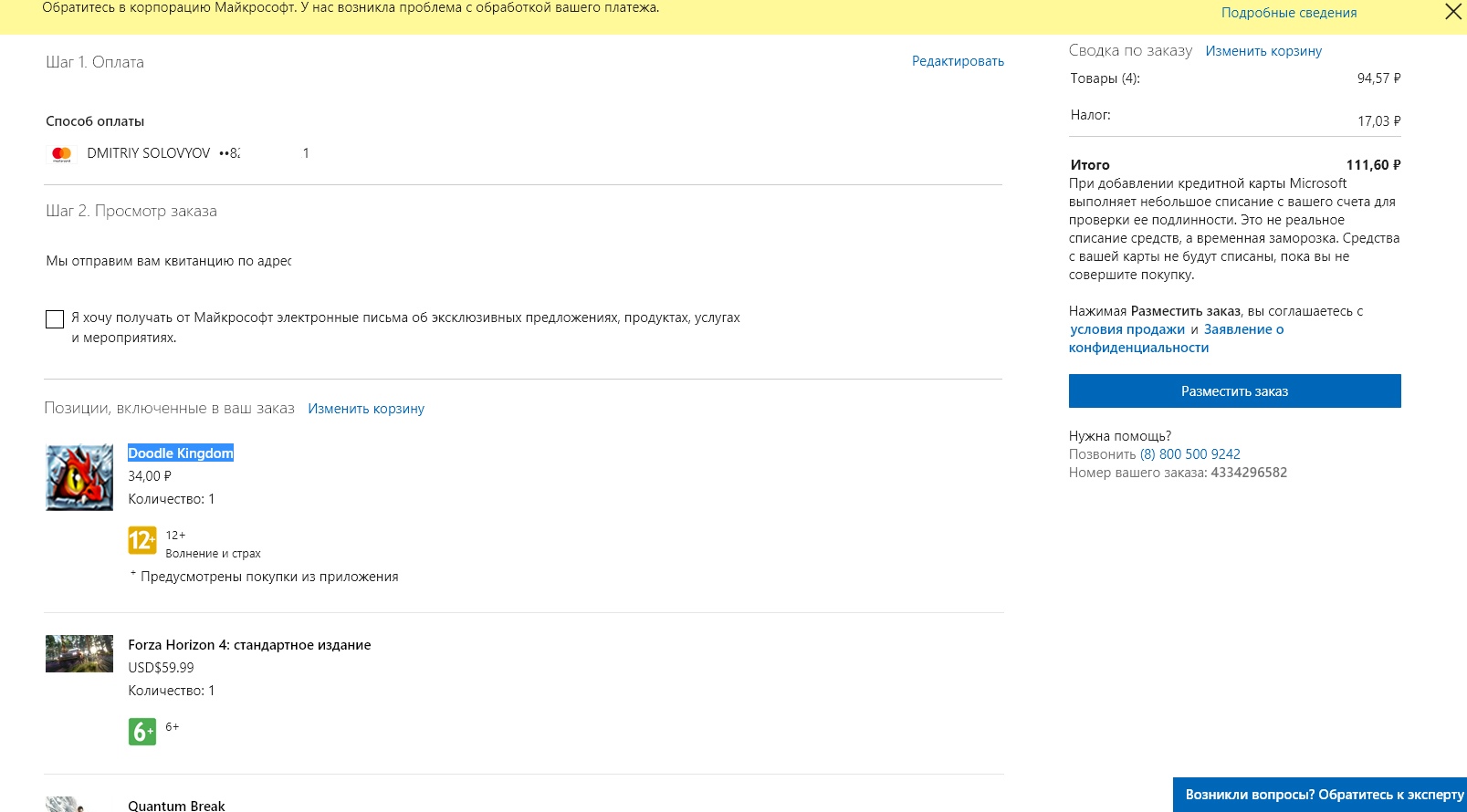
Task: Click the 'Волнение и страх' rating descriptor
Action: click(213, 554)
